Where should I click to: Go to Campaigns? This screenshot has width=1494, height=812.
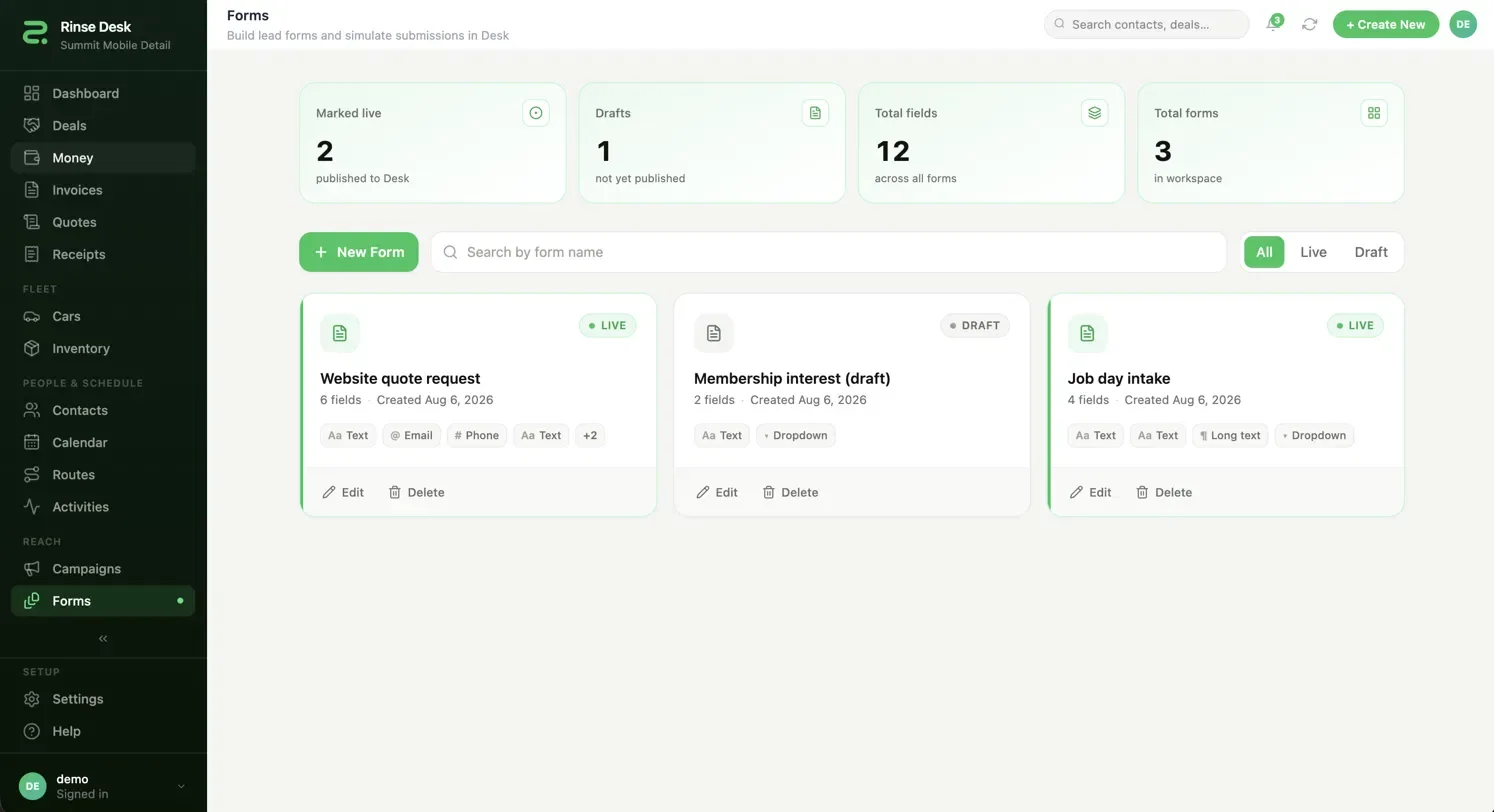(103, 568)
